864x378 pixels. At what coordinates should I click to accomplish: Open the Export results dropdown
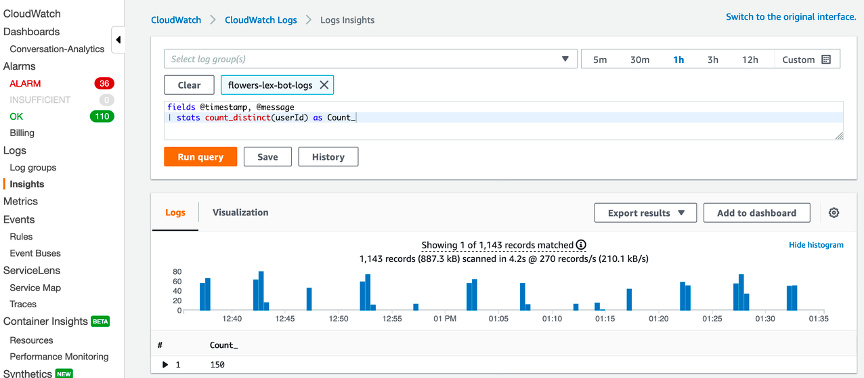[x=645, y=213]
